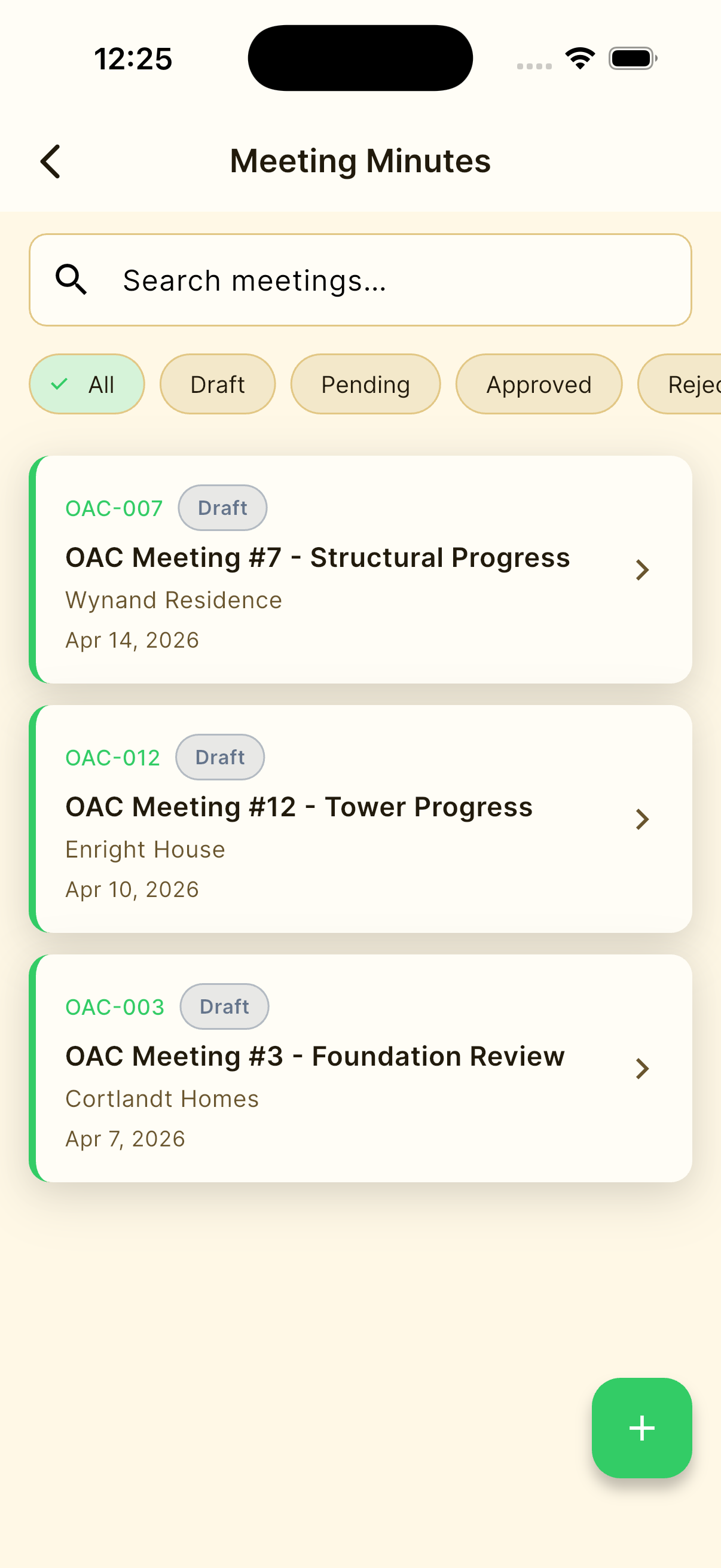
Task: Click the Search meetings input field
Action: tap(360, 280)
